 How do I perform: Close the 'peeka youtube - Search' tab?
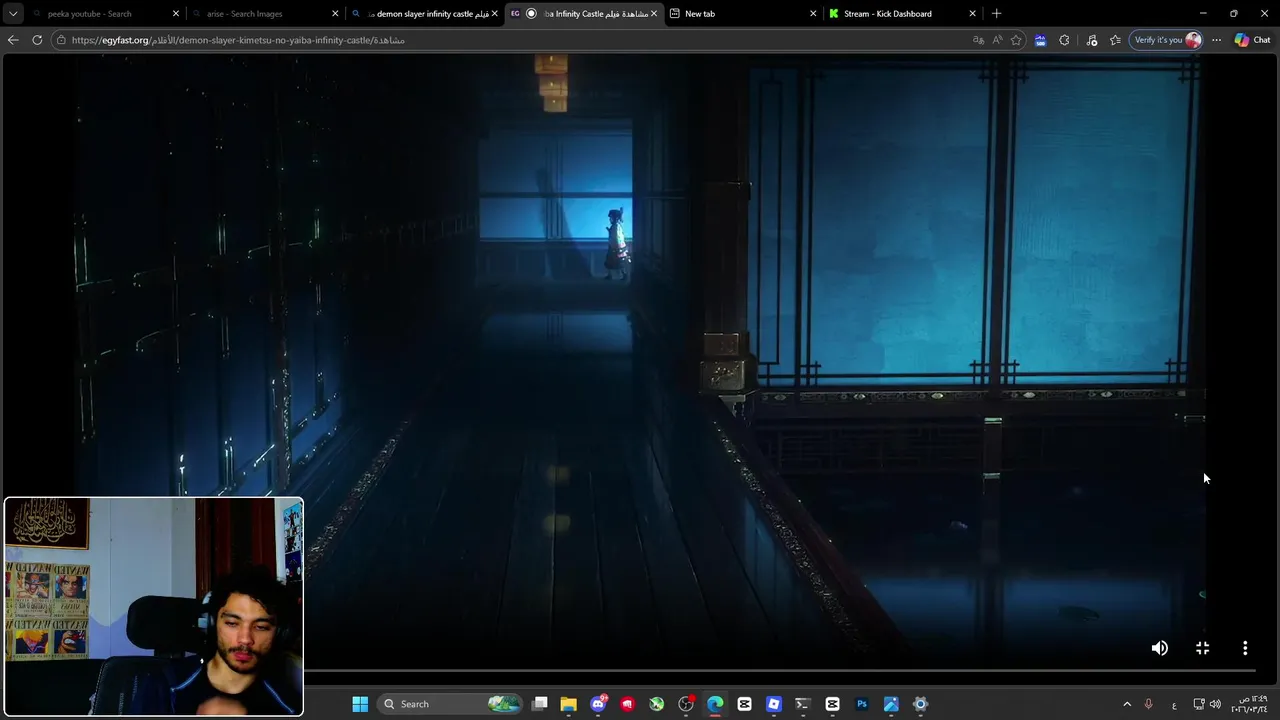click(x=176, y=14)
